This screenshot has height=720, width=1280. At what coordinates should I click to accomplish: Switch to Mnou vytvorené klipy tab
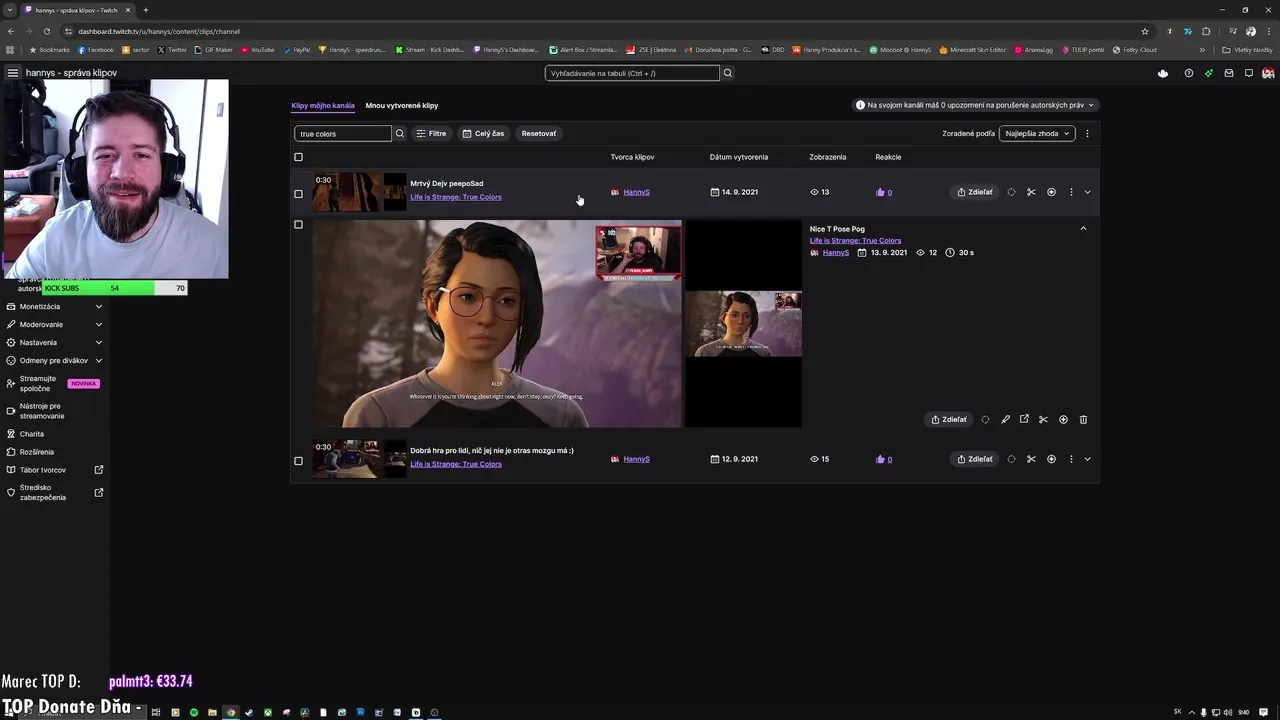[402, 105]
